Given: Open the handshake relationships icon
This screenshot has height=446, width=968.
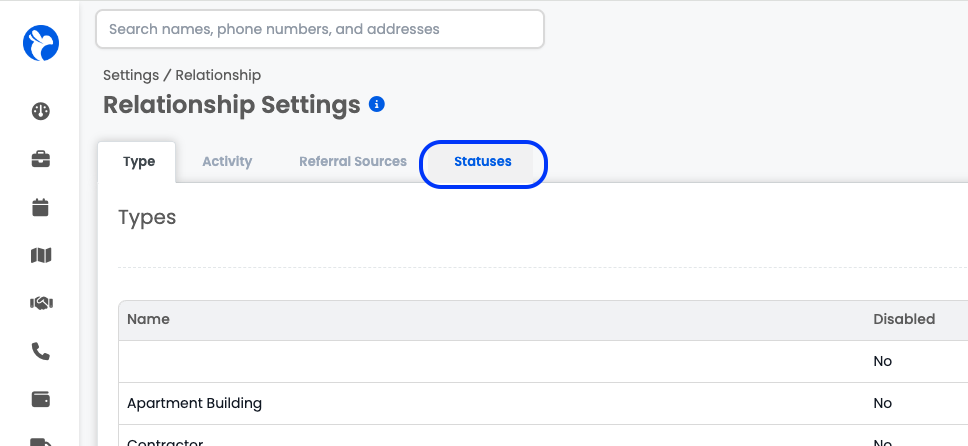Looking at the screenshot, I should (41, 303).
